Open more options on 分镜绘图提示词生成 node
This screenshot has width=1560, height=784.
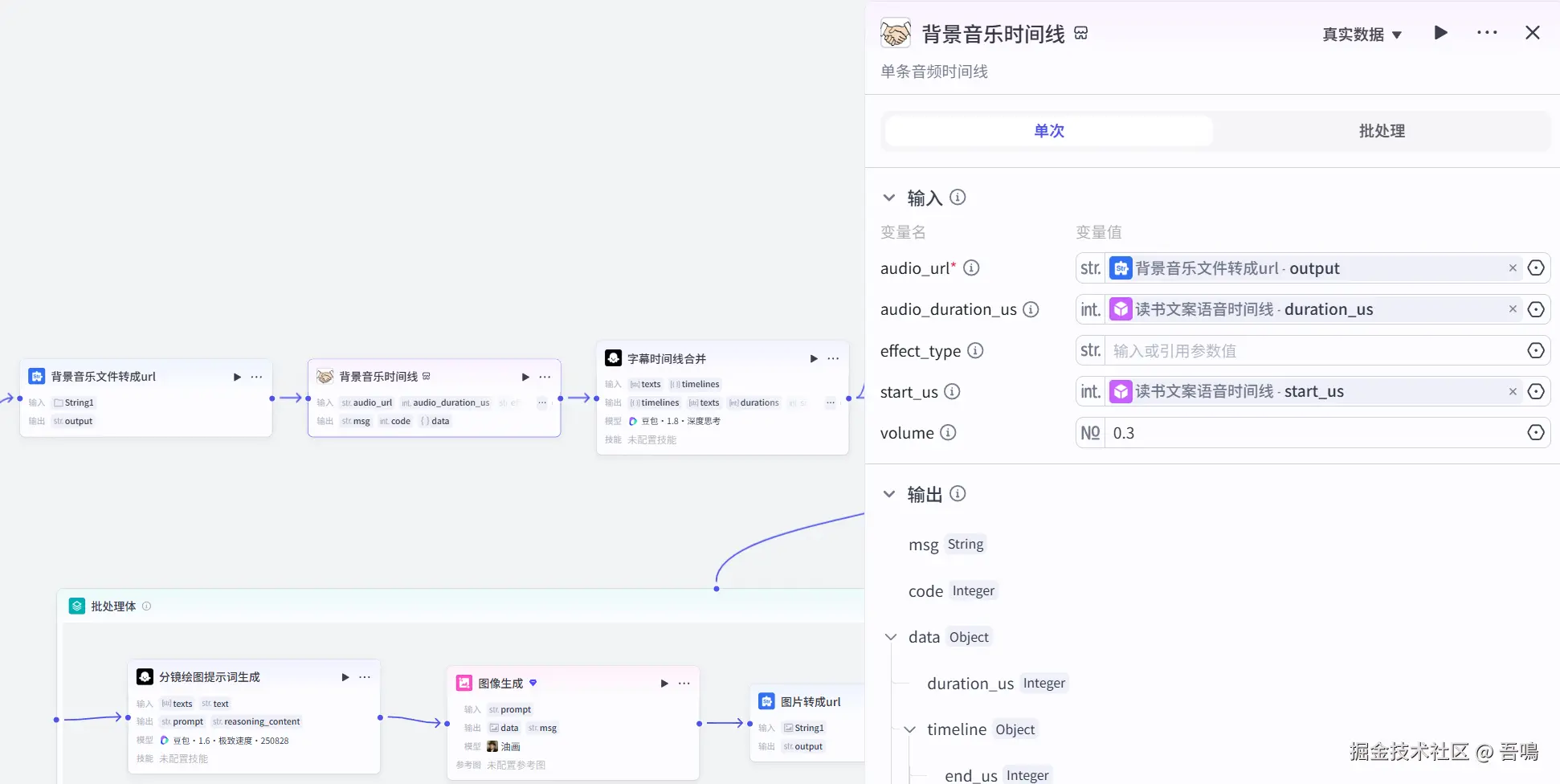coord(365,677)
